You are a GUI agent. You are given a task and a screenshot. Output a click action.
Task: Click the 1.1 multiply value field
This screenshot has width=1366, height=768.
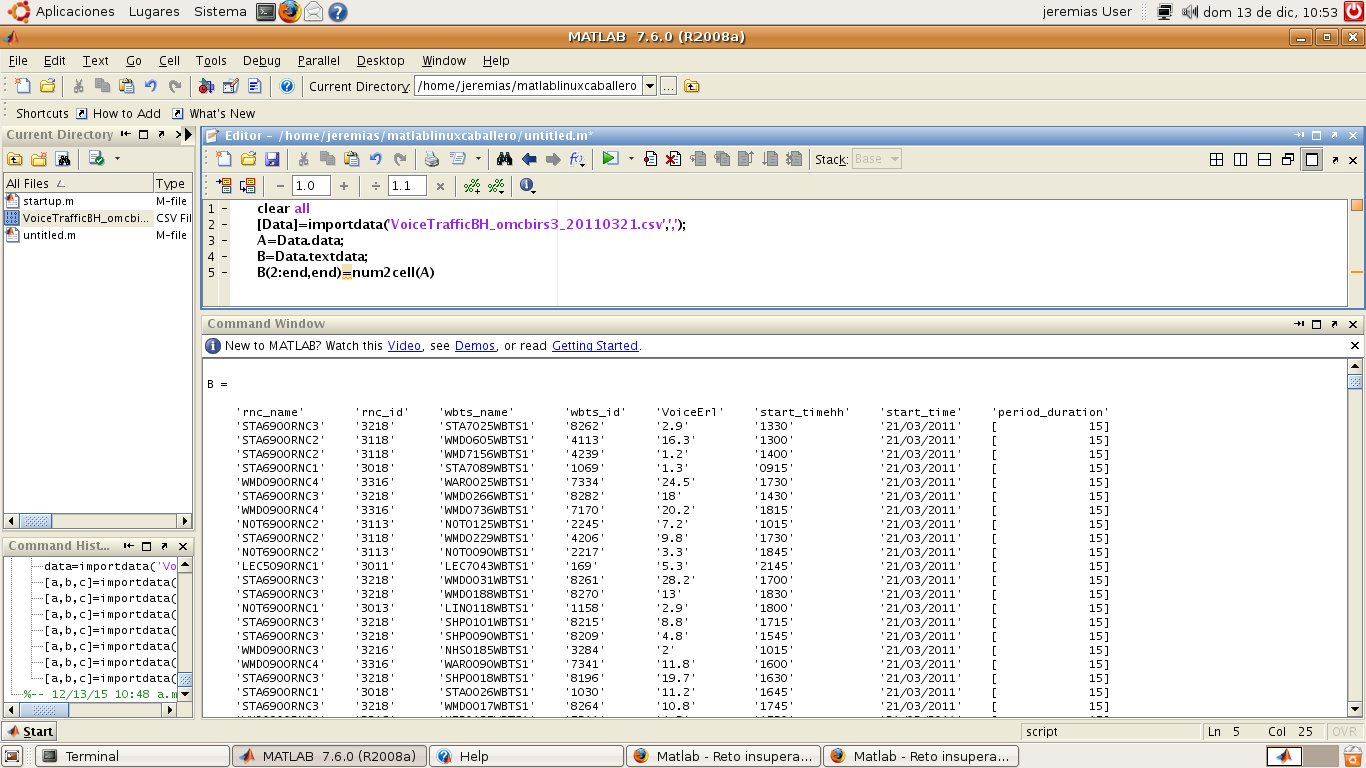(x=407, y=186)
